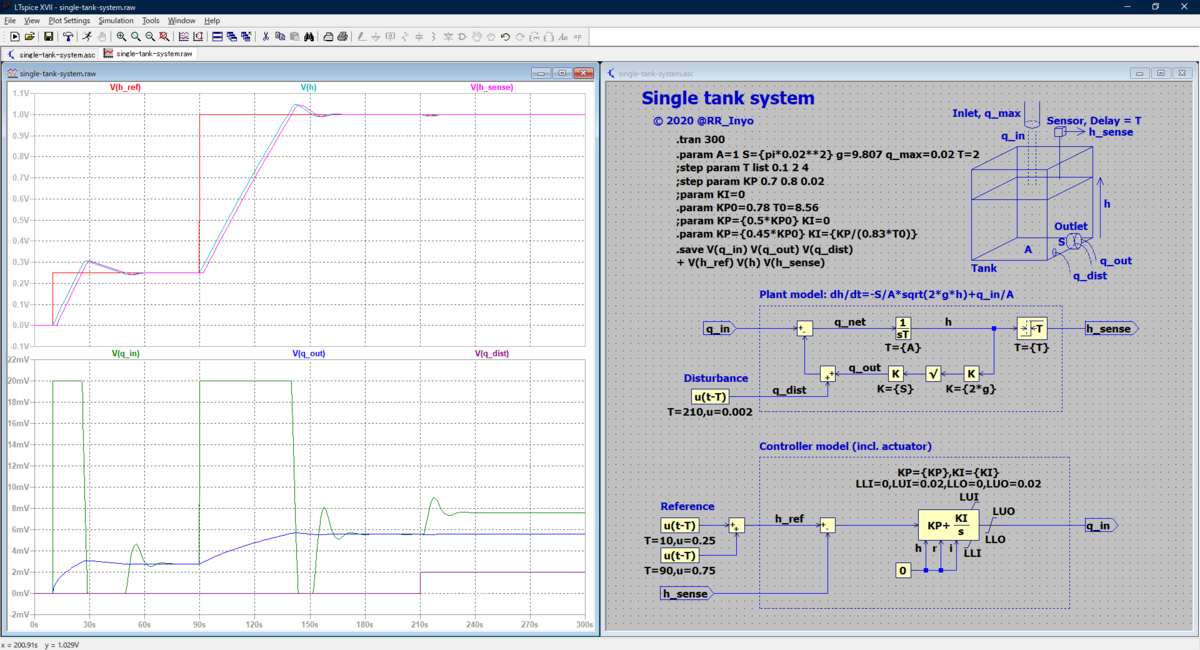1200x650 pixels.
Task: Open the Plot Settings menu
Action: point(69,20)
